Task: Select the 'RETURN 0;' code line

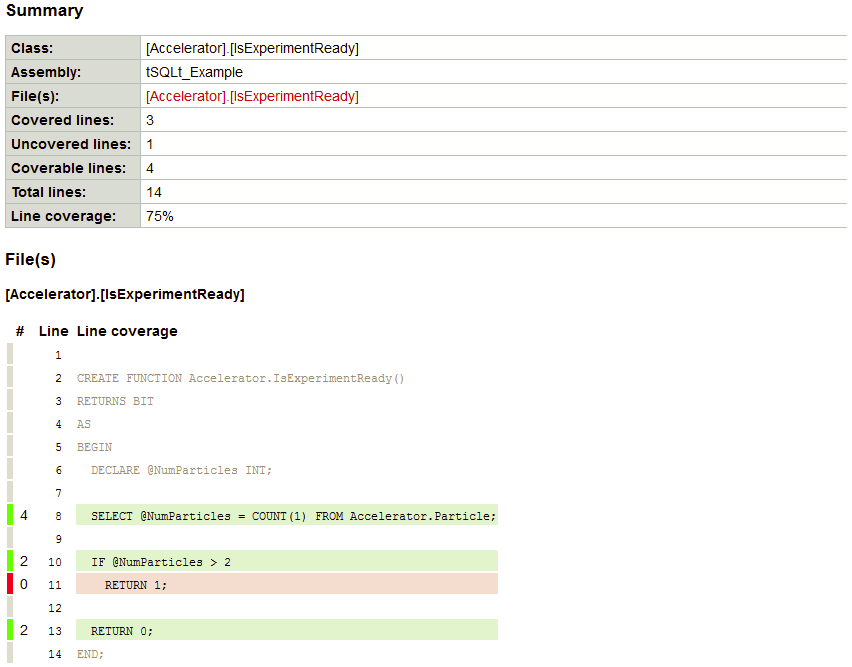Action: coord(122,631)
